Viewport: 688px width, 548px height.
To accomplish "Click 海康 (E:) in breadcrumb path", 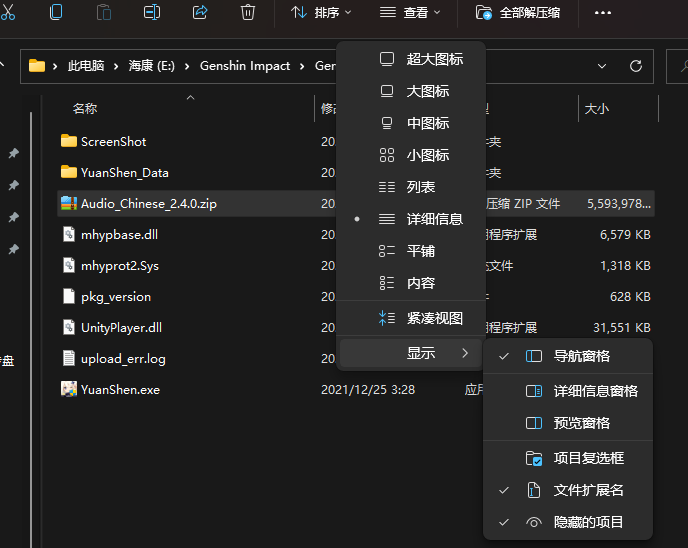I will pos(151,66).
